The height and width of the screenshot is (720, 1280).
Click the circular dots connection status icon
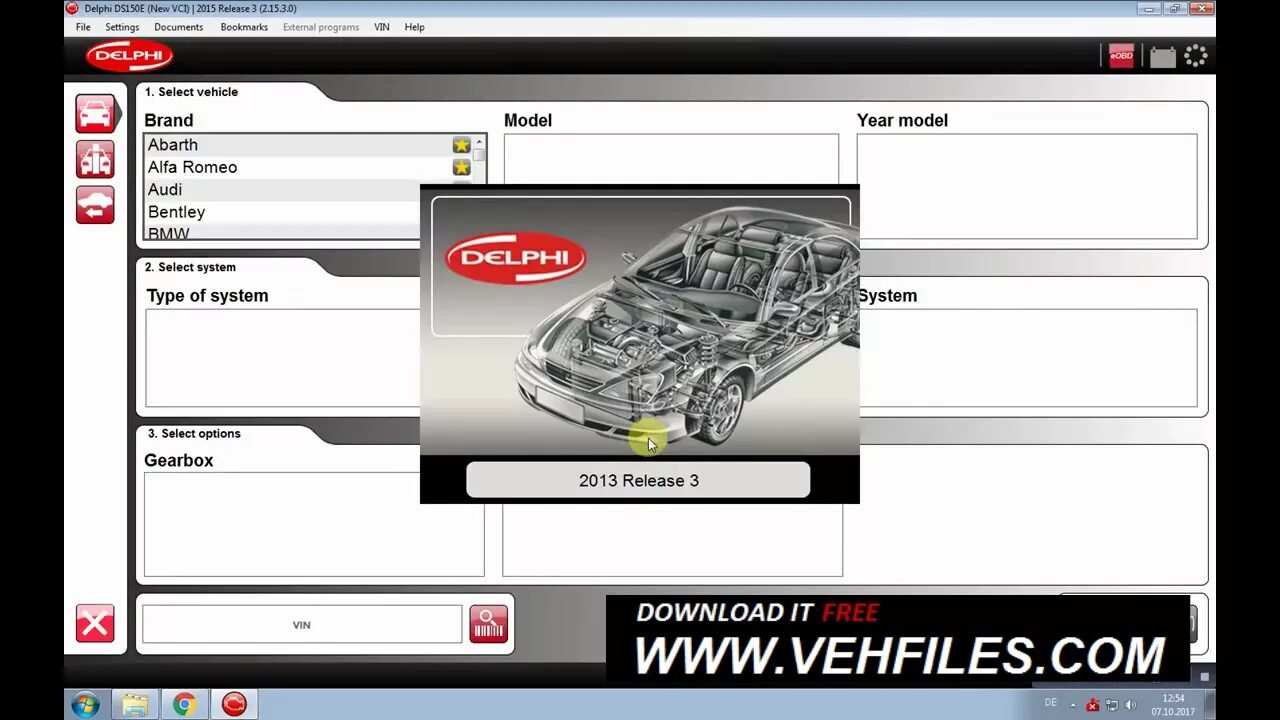1196,56
